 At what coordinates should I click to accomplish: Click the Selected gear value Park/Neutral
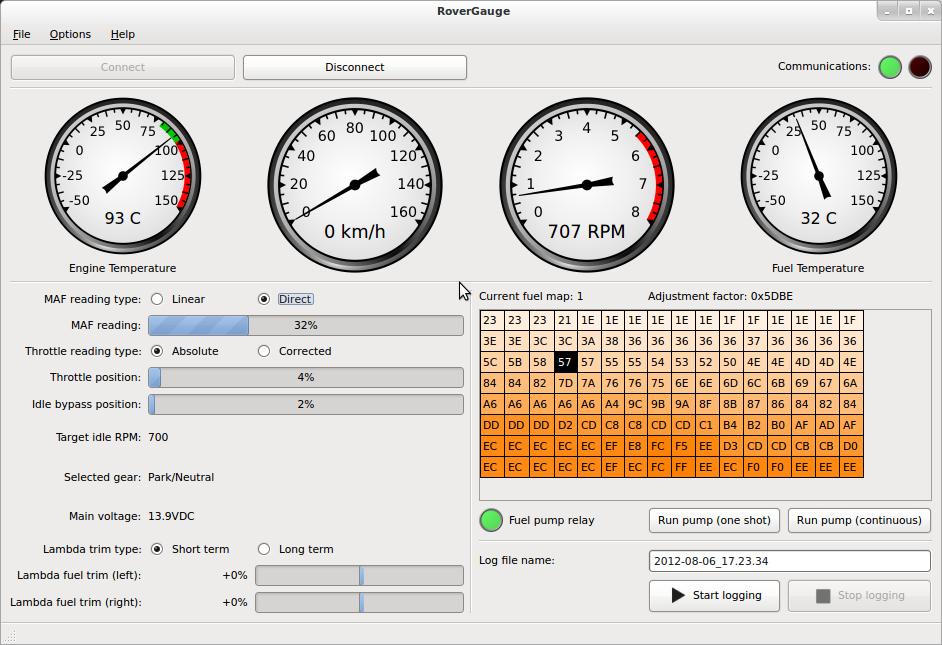tap(181, 477)
